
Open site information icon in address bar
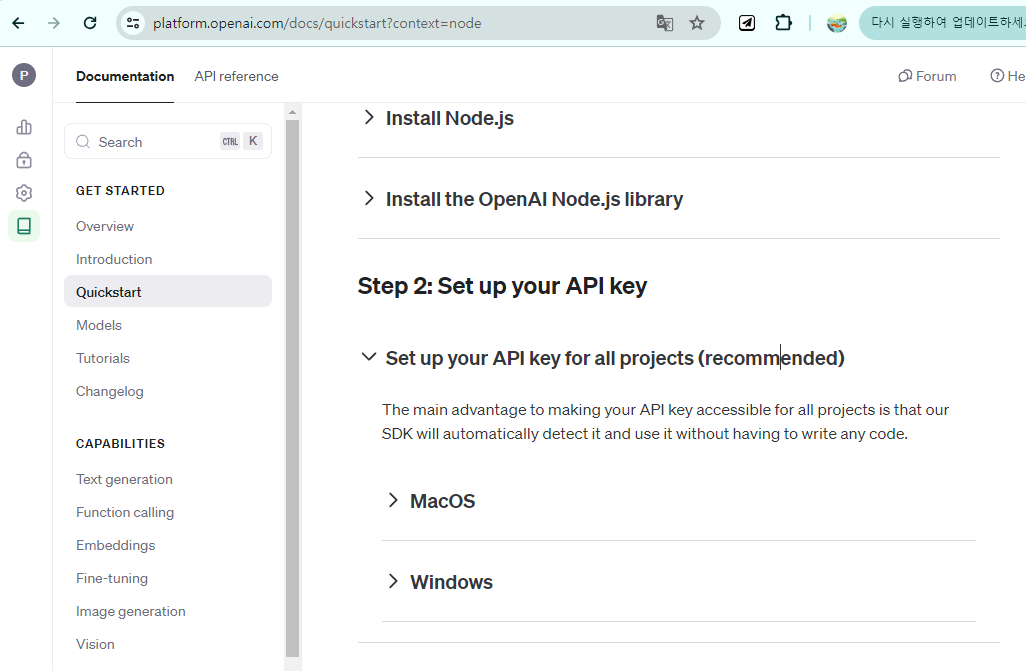[x=133, y=23]
